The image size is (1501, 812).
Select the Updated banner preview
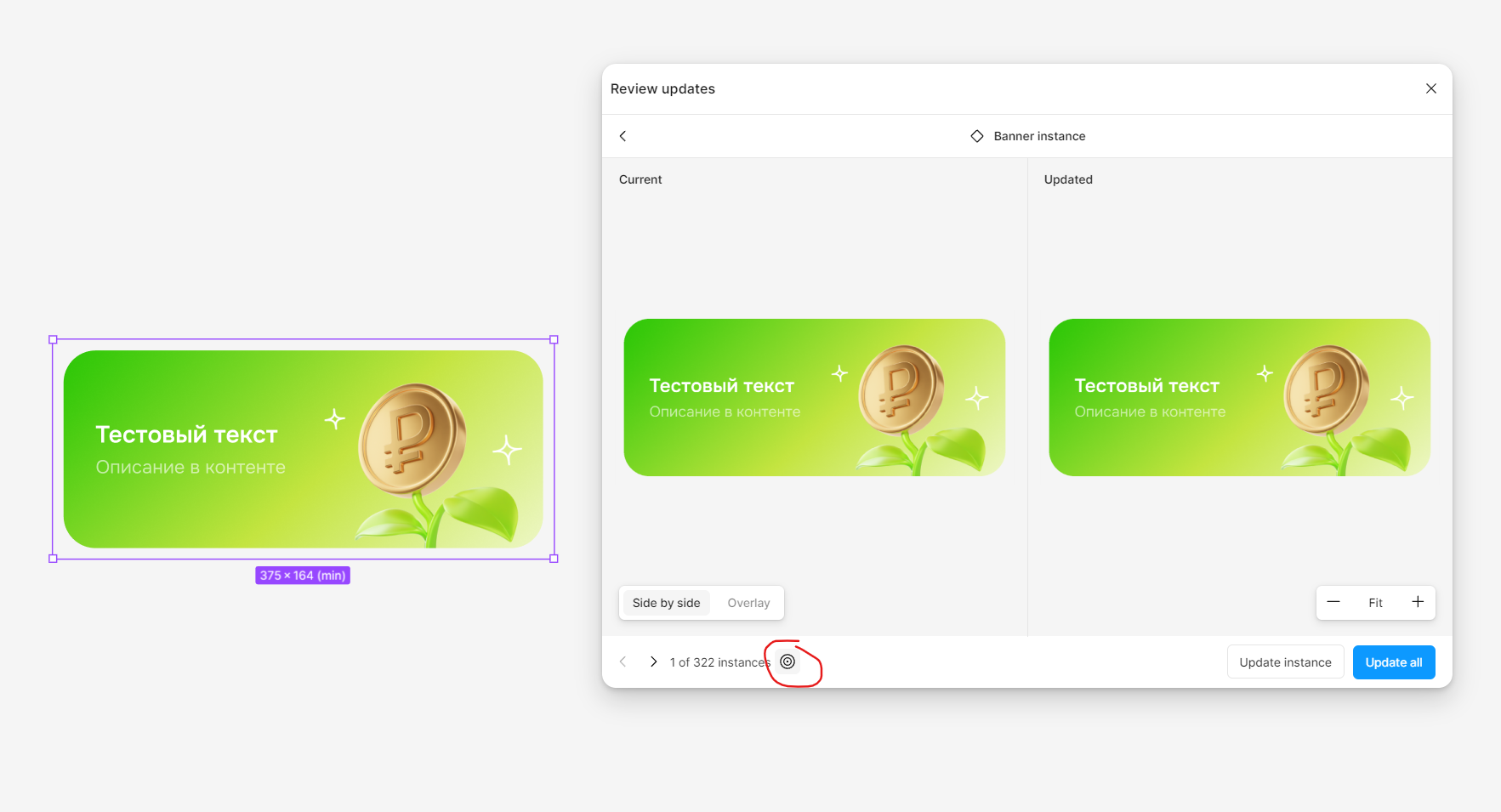click(1240, 397)
